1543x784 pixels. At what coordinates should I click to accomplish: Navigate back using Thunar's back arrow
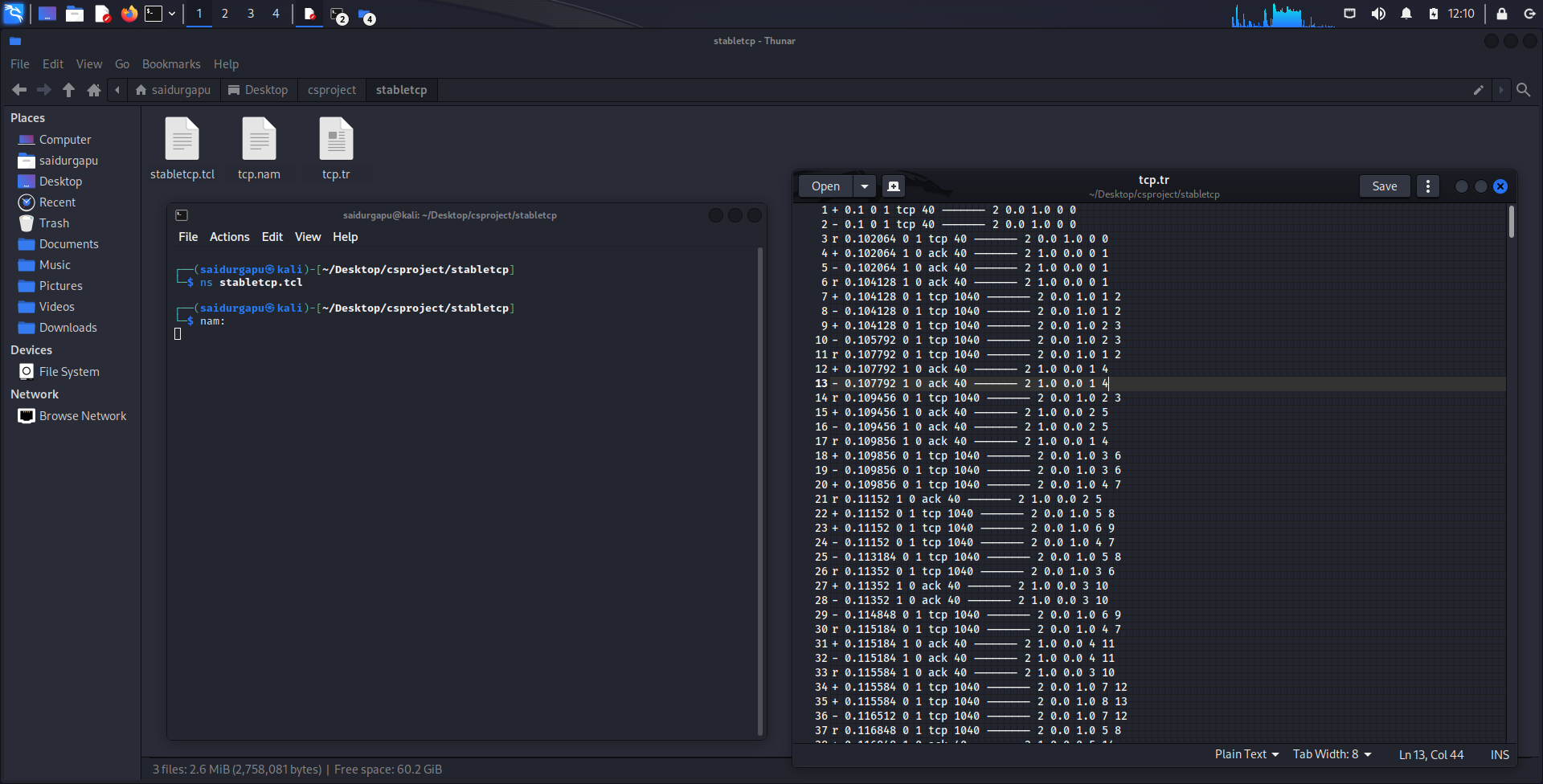click(x=19, y=90)
